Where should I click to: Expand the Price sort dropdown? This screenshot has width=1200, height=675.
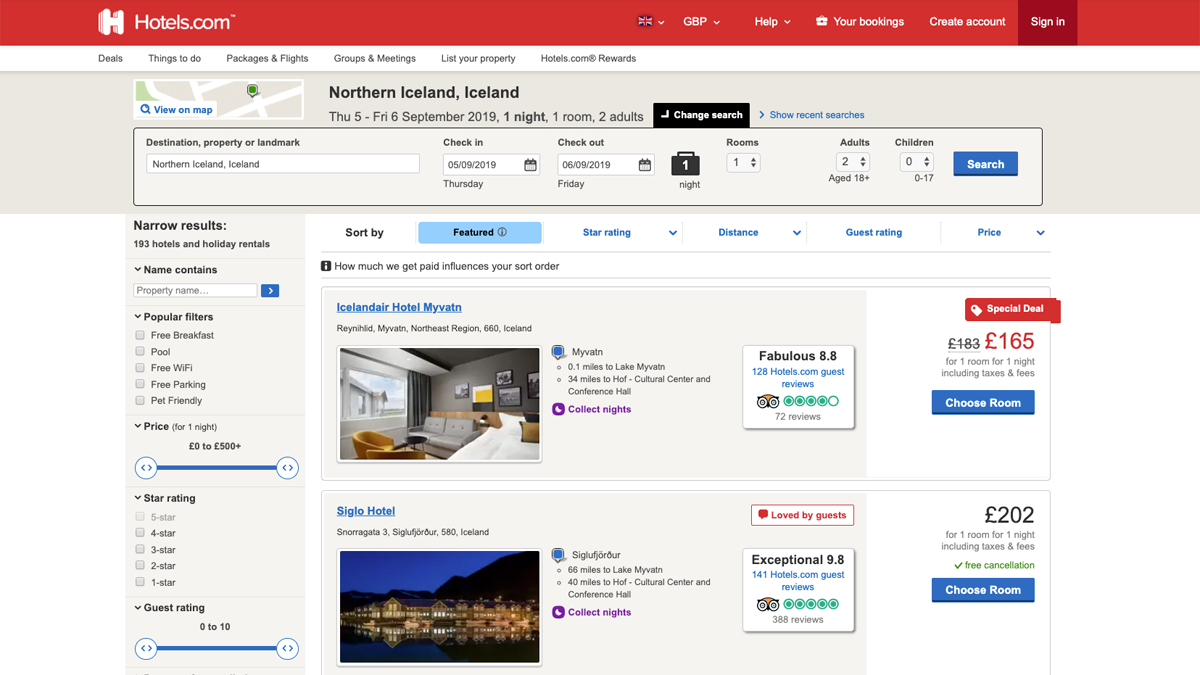coord(1041,233)
